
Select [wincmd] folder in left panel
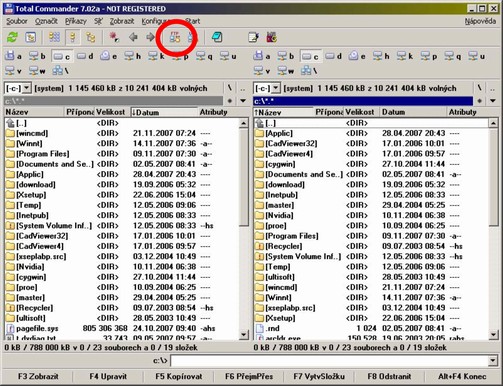[121, 133]
